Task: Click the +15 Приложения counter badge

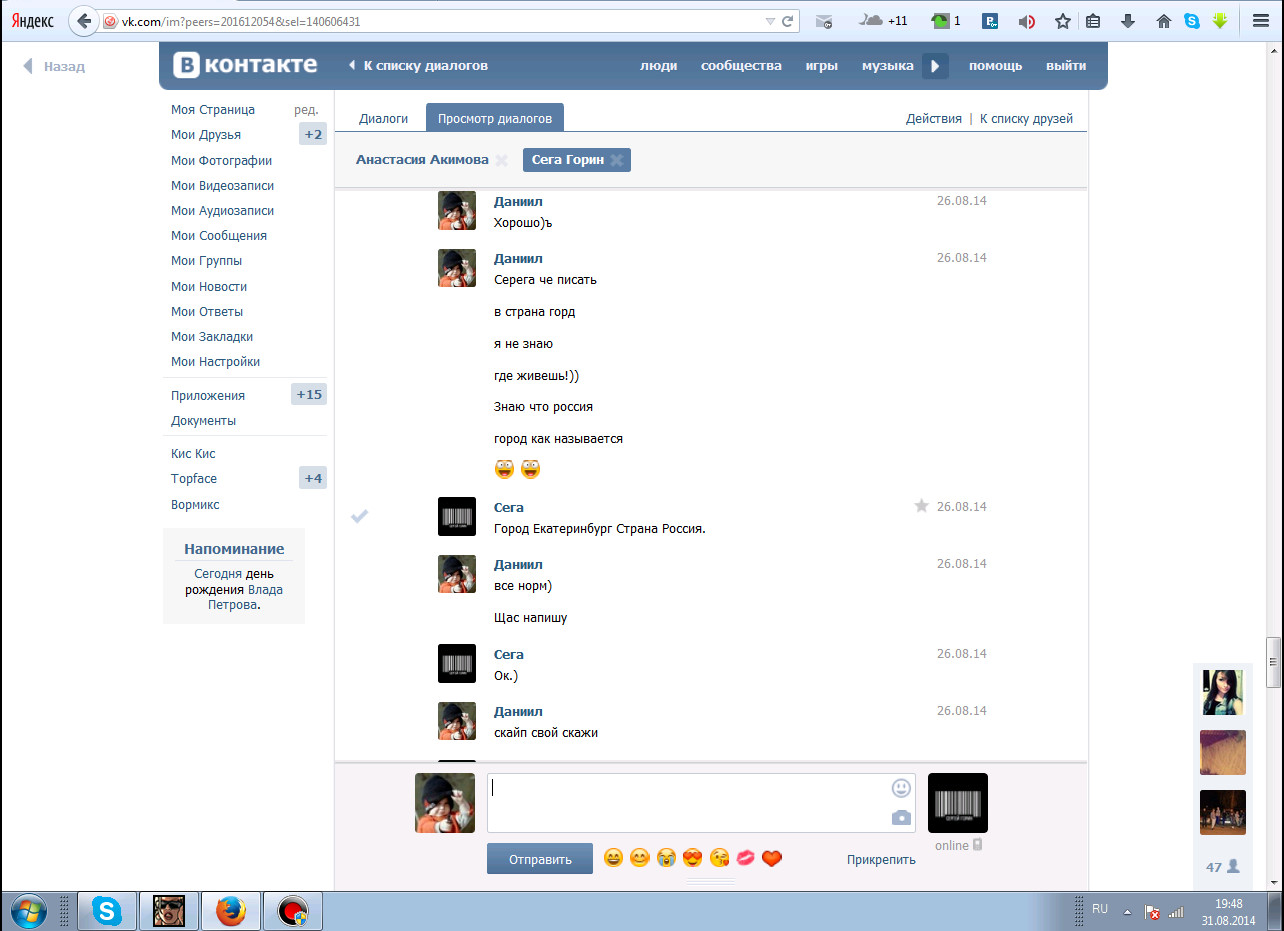Action: pos(309,395)
